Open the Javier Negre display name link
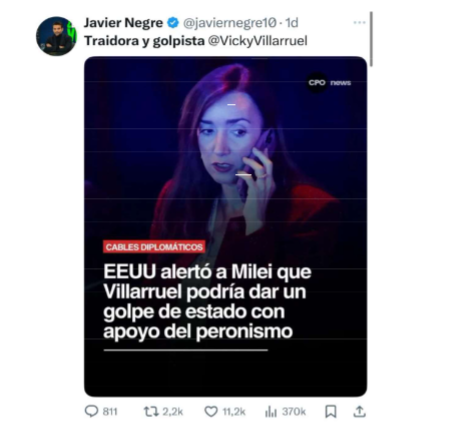 point(123,23)
